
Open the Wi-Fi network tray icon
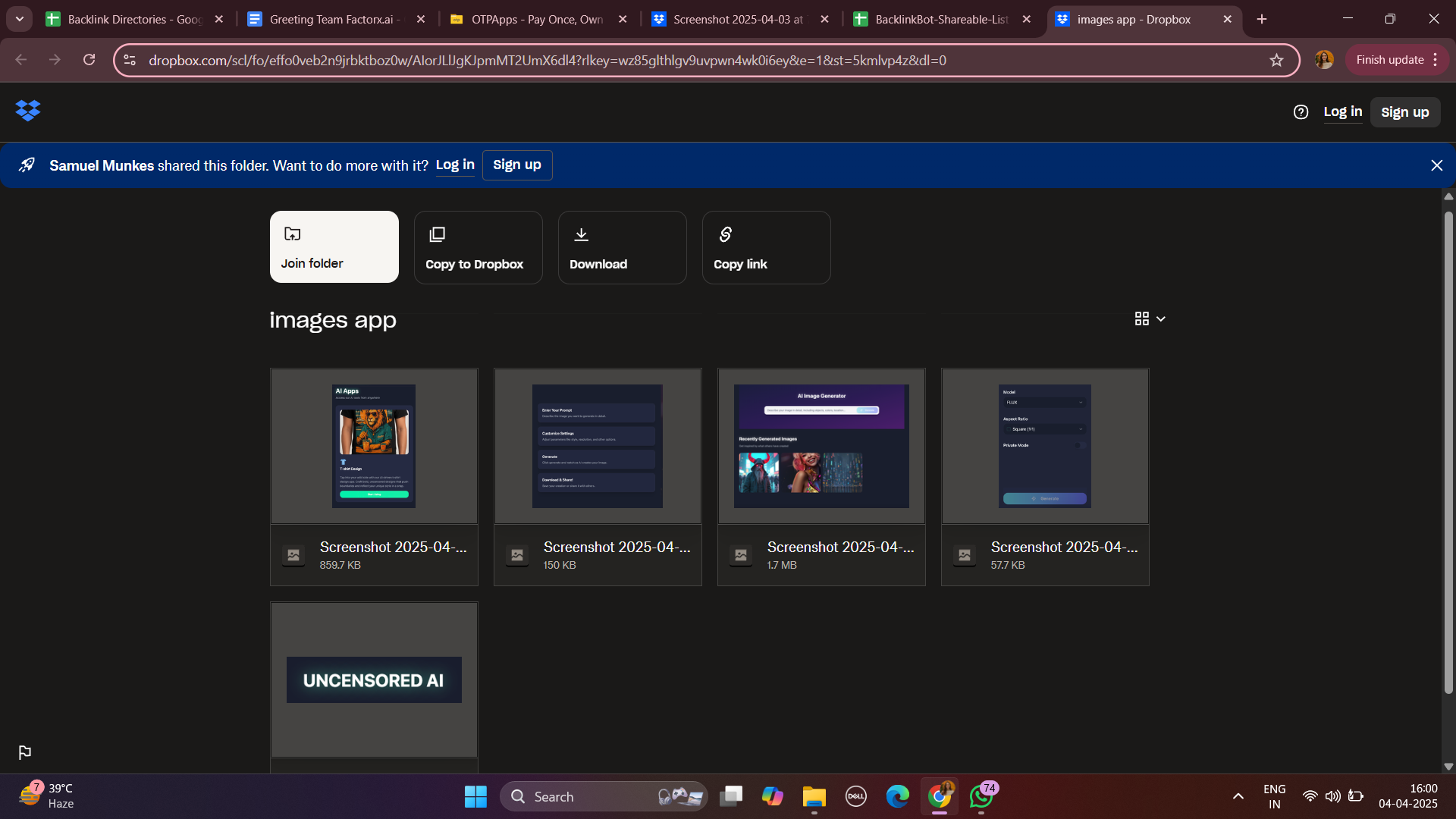1310,796
